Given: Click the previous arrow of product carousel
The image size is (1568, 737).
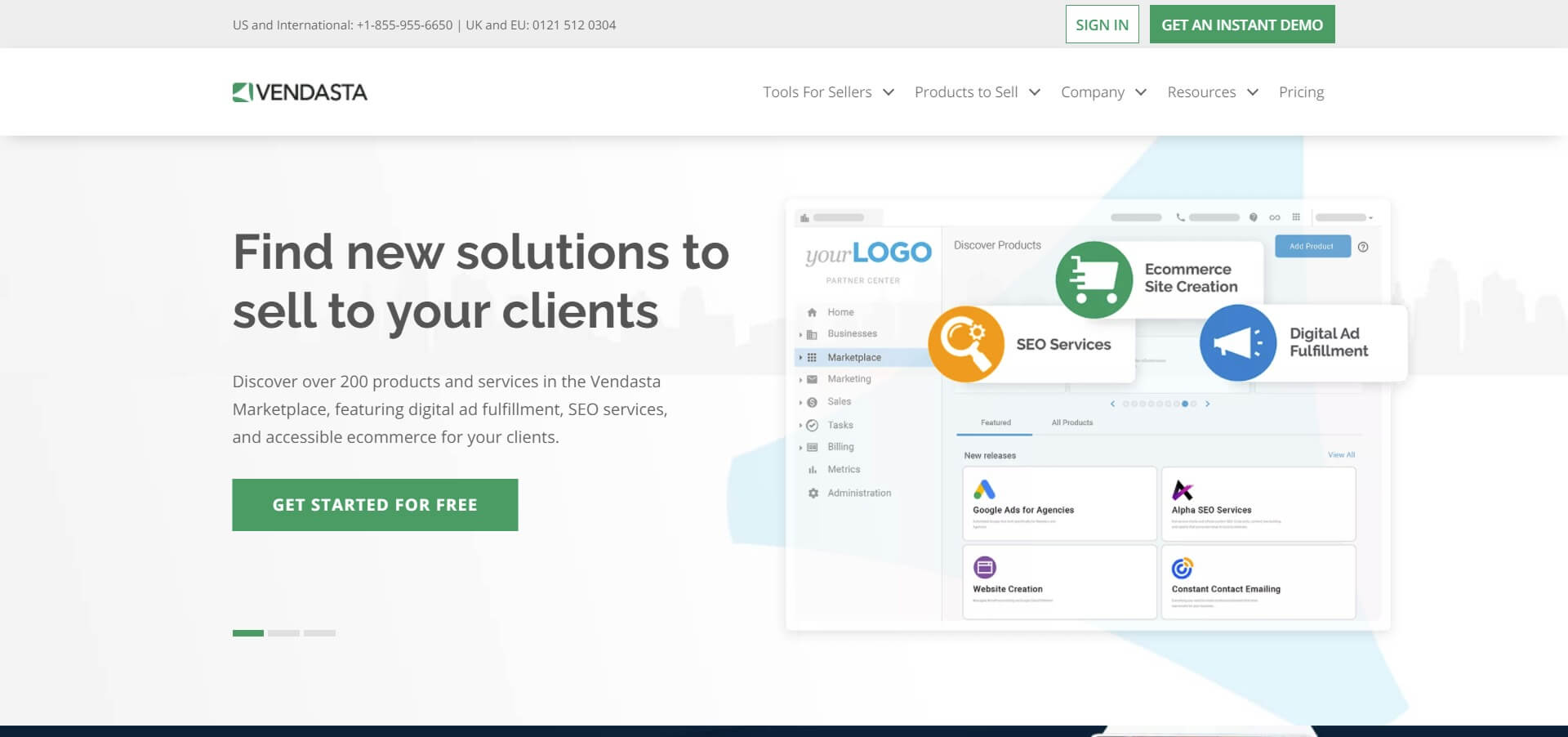Looking at the screenshot, I should pyautogui.click(x=1112, y=404).
